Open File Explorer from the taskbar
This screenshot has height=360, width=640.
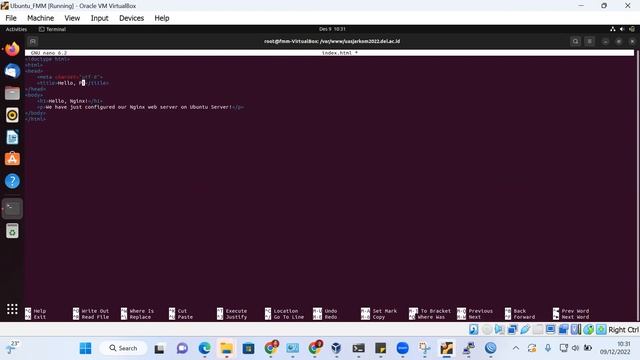point(226,348)
